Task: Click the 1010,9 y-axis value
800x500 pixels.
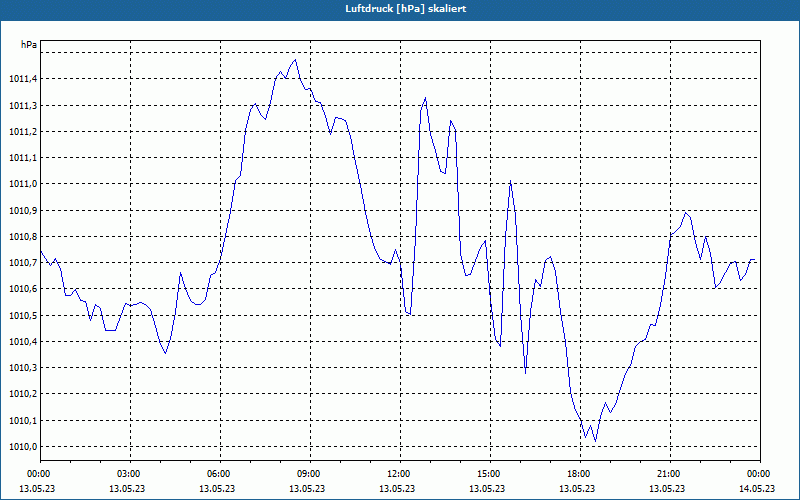Action: [x=22, y=211]
